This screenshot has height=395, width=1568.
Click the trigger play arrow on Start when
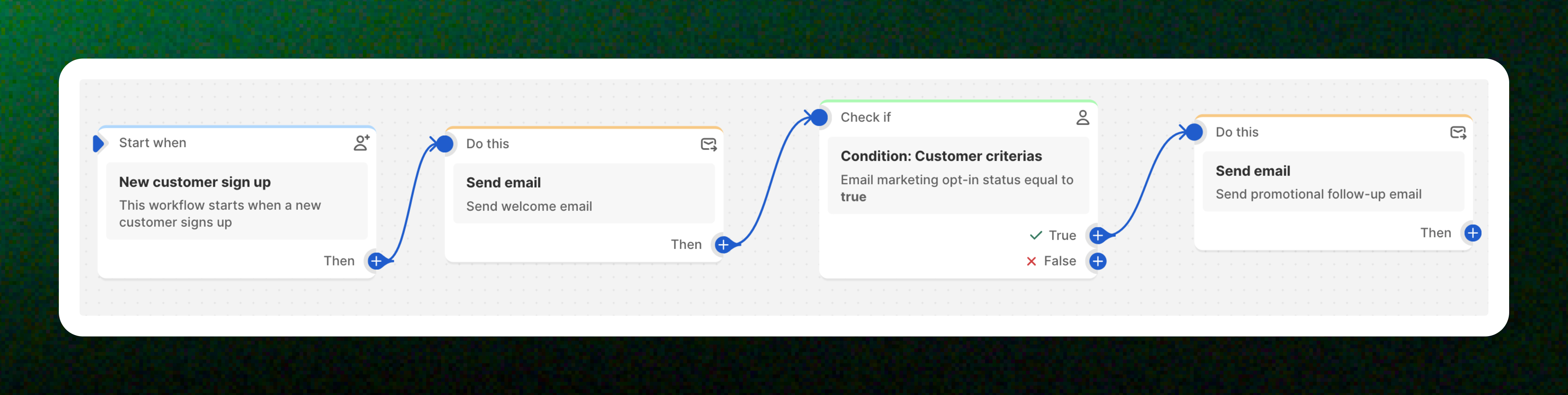tap(99, 143)
